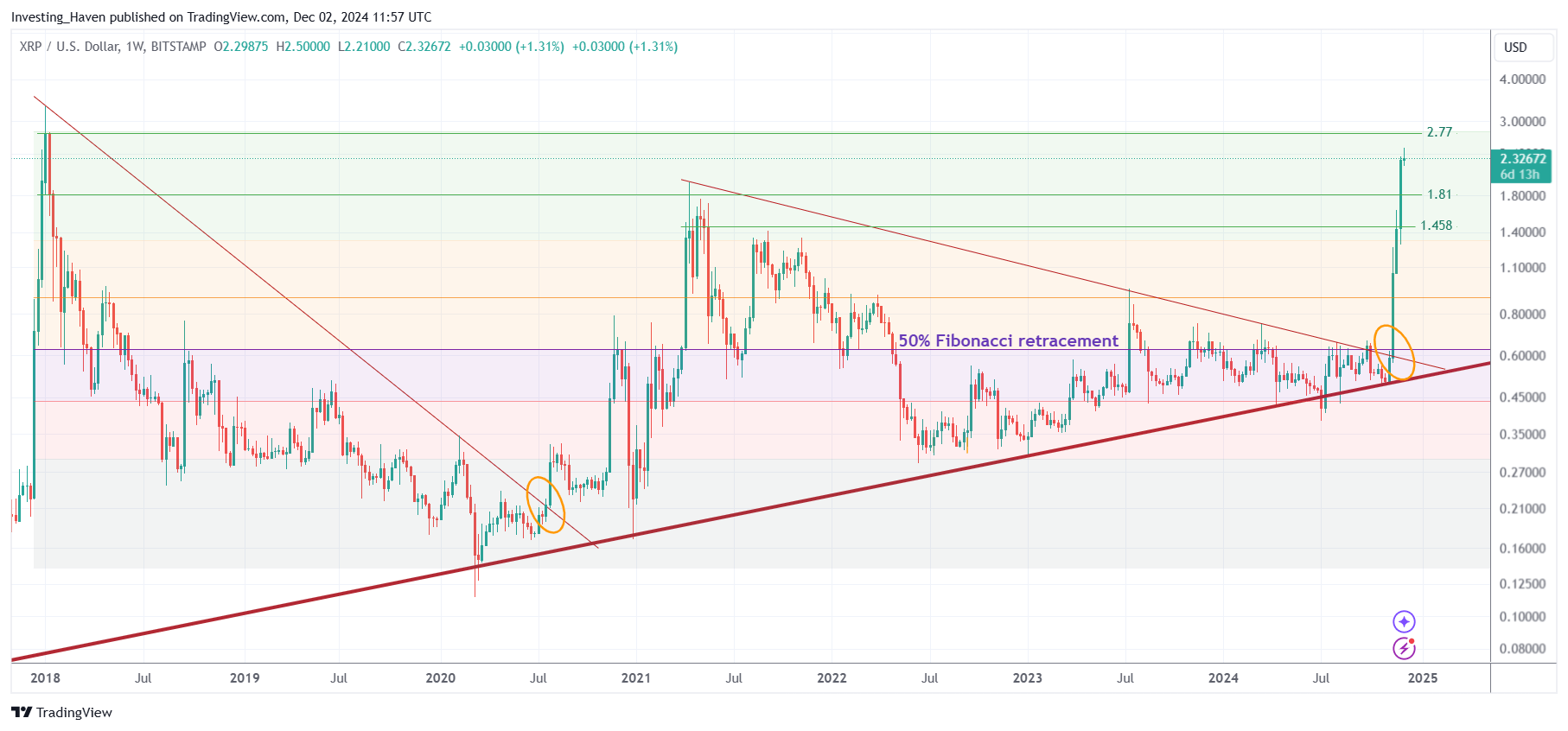The height and width of the screenshot is (731, 1568).
Task: Click the 0.45000 price axis label
Action: point(1522,397)
